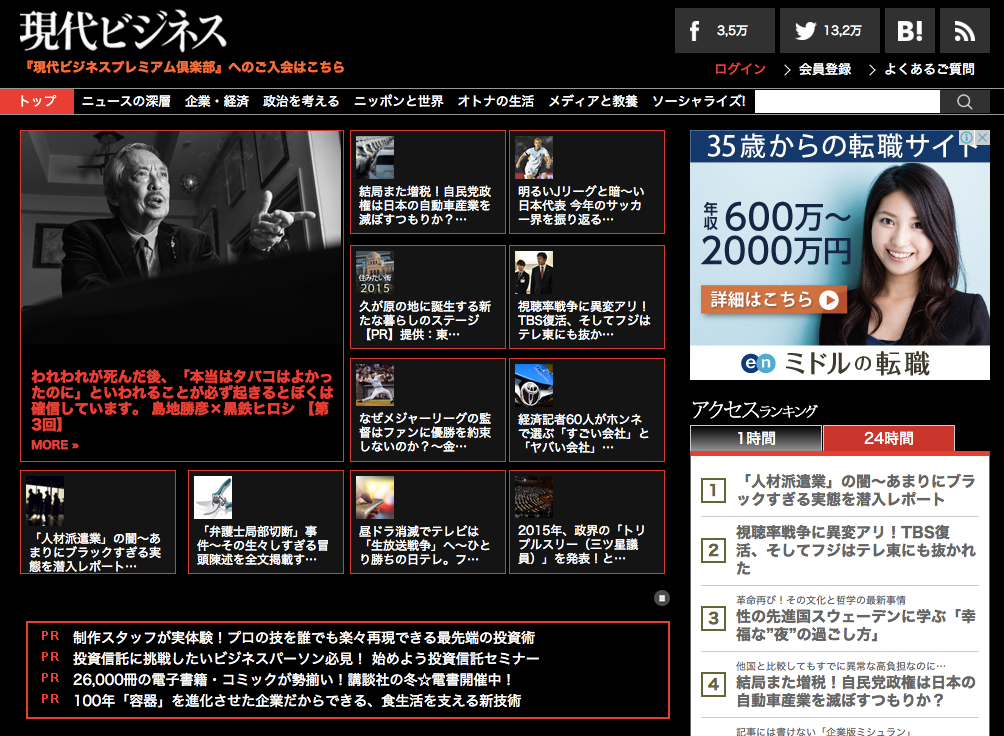The height and width of the screenshot is (736, 1004).
Task: Open the タバコ 島地勝彦×黒鉄ヒロシ headline
Action: [182, 400]
